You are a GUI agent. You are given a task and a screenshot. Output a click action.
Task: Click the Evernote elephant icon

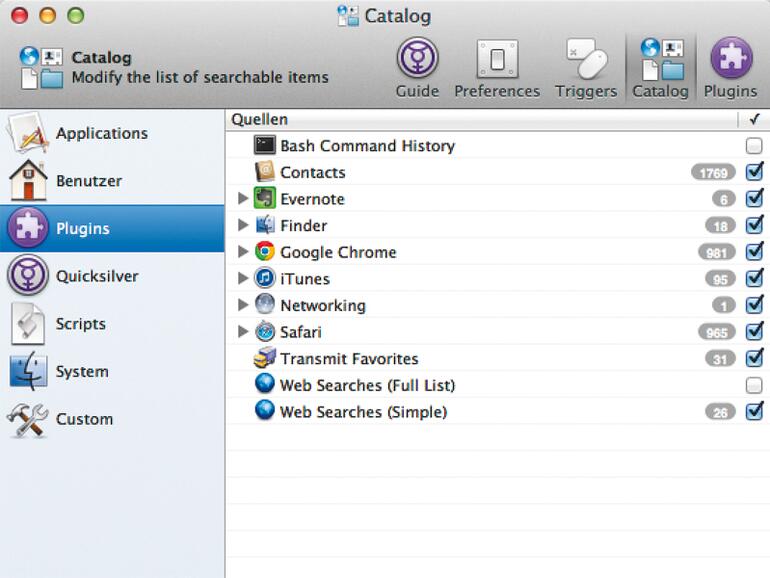click(265, 198)
